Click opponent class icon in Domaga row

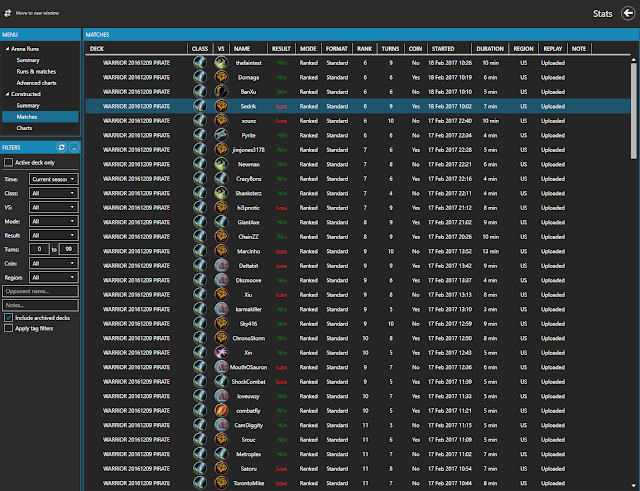coord(221,77)
